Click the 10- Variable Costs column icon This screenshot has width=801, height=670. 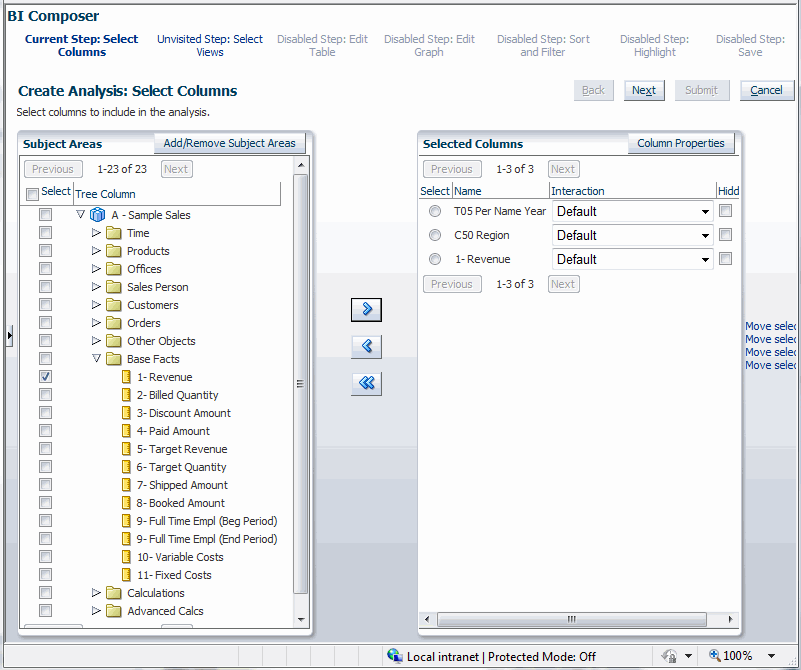[126, 557]
